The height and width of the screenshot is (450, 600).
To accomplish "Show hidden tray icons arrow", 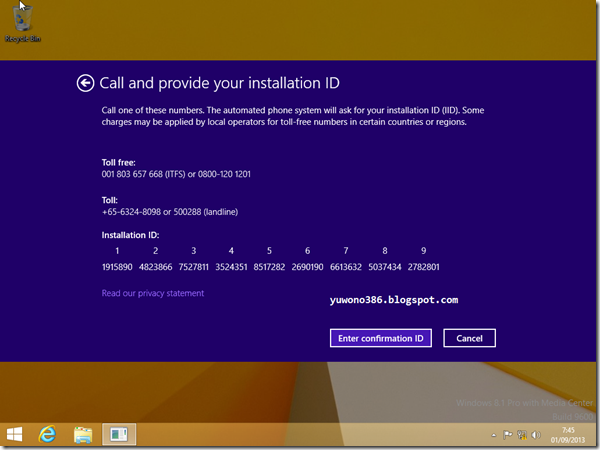I will tap(494, 435).
